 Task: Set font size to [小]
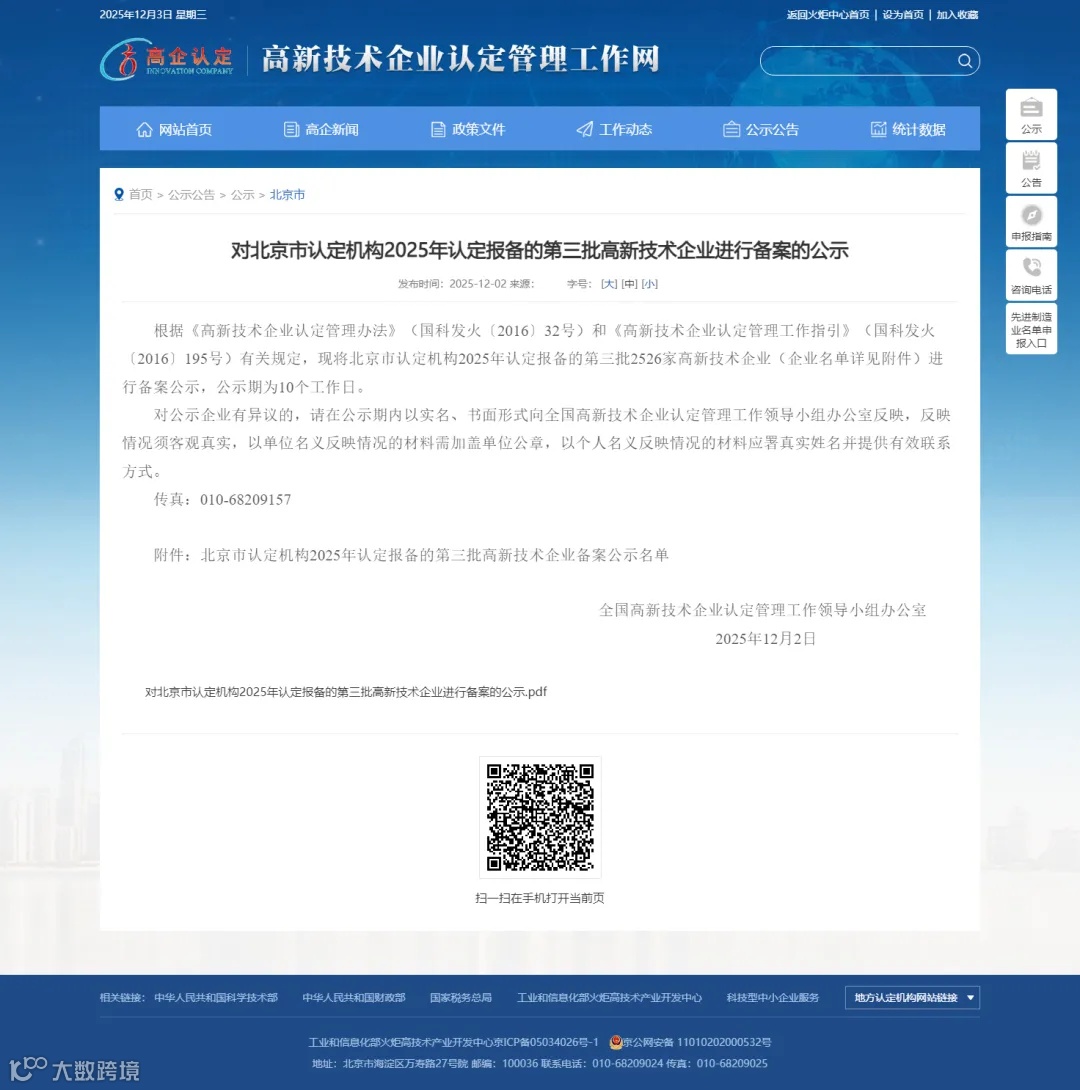coord(650,284)
